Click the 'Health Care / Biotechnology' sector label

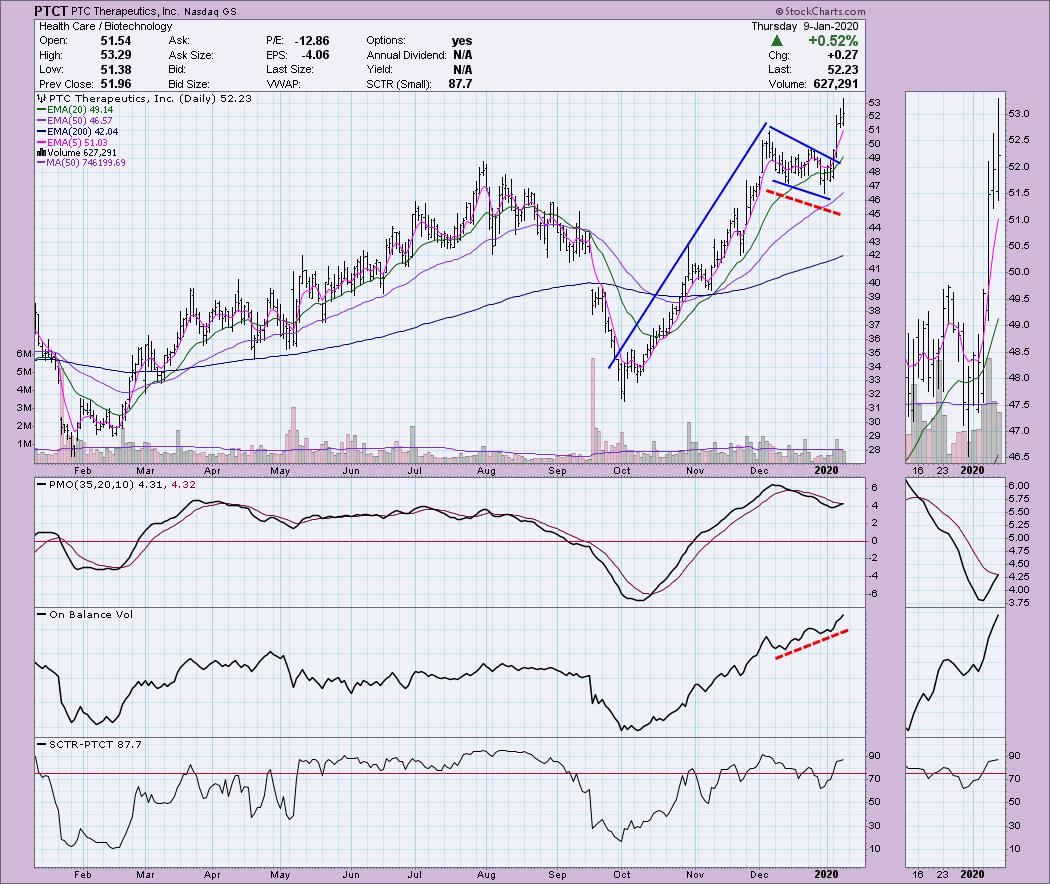tap(106, 26)
